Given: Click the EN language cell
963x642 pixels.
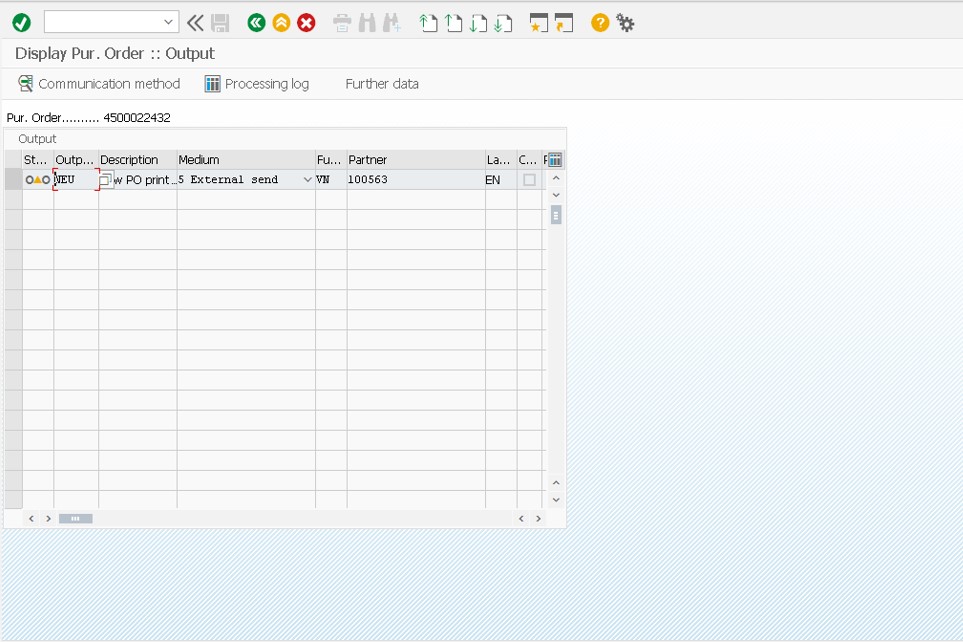Looking at the screenshot, I should pyautogui.click(x=500, y=179).
